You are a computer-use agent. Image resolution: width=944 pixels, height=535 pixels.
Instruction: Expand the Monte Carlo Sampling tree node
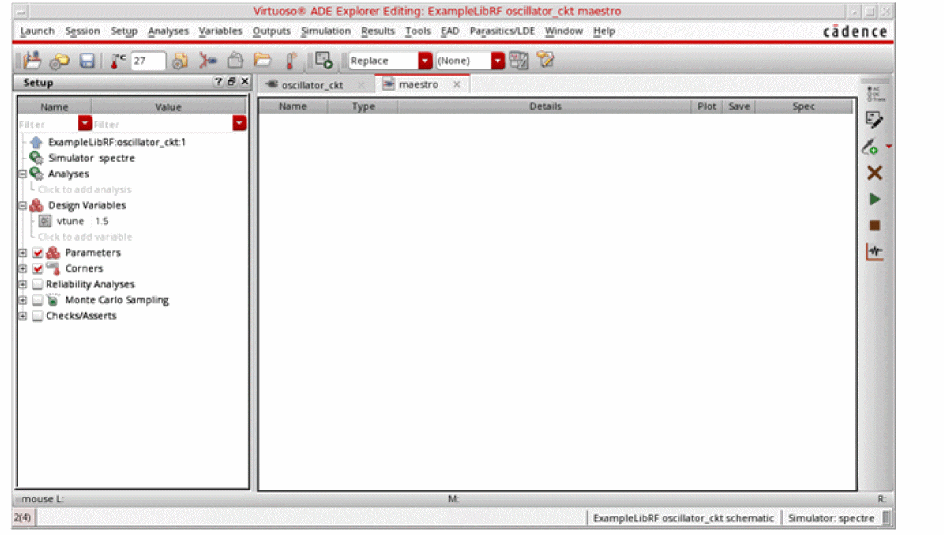[22, 300]
